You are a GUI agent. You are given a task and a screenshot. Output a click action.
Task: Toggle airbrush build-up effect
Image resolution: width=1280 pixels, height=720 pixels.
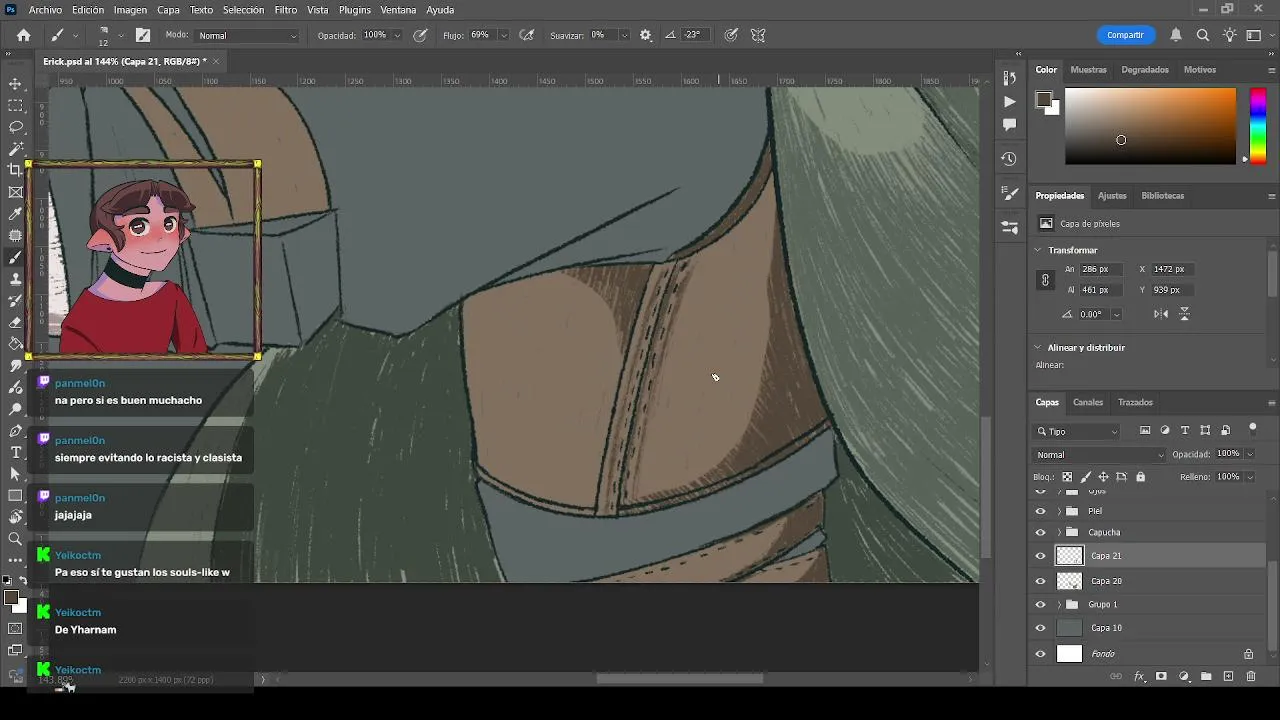[x=527, y=35]
